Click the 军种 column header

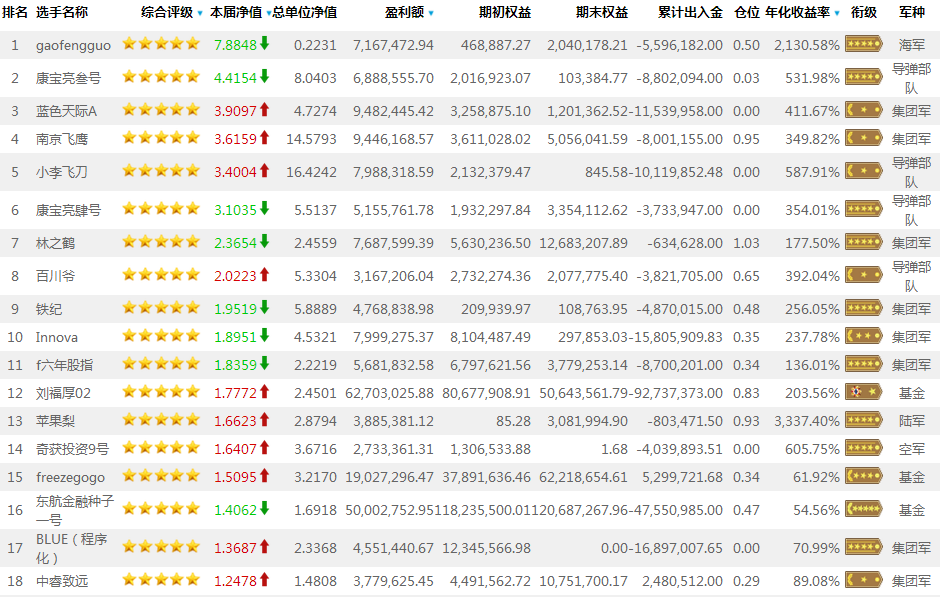click(911, 12)
